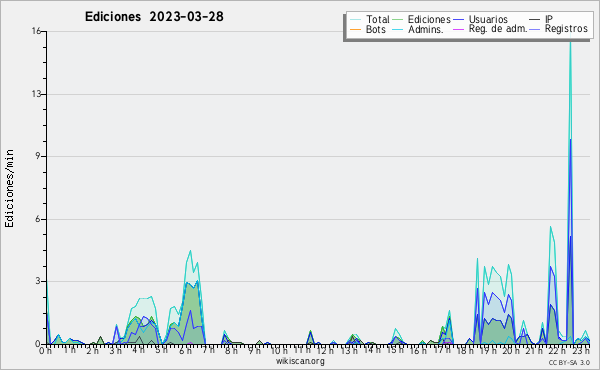Click the '0 h' x-axis label
This screenshot has width=600, height=370.
(x=45, y=351)
